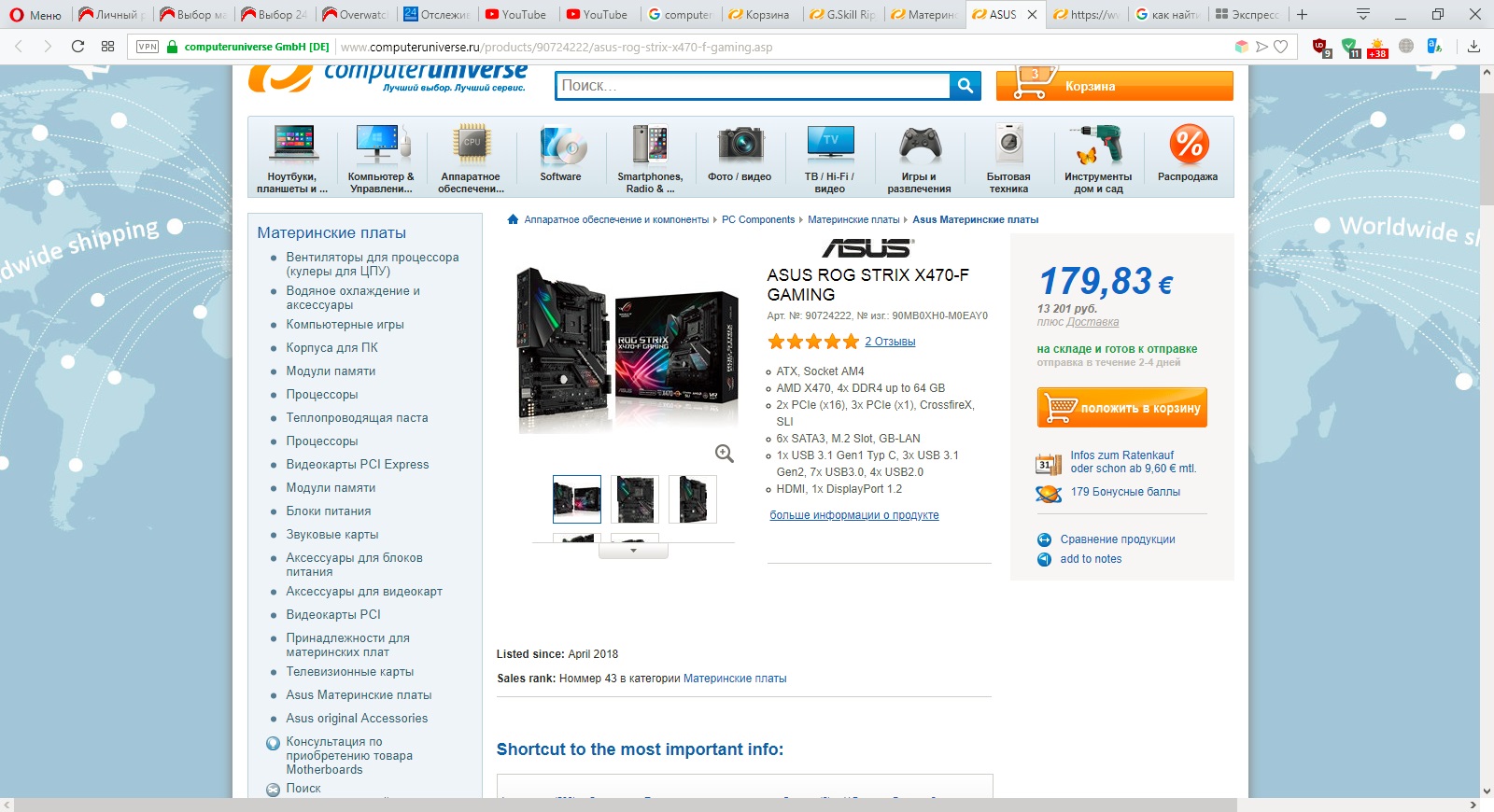Open the 2 Отзывы reviews link

[890, 342]
